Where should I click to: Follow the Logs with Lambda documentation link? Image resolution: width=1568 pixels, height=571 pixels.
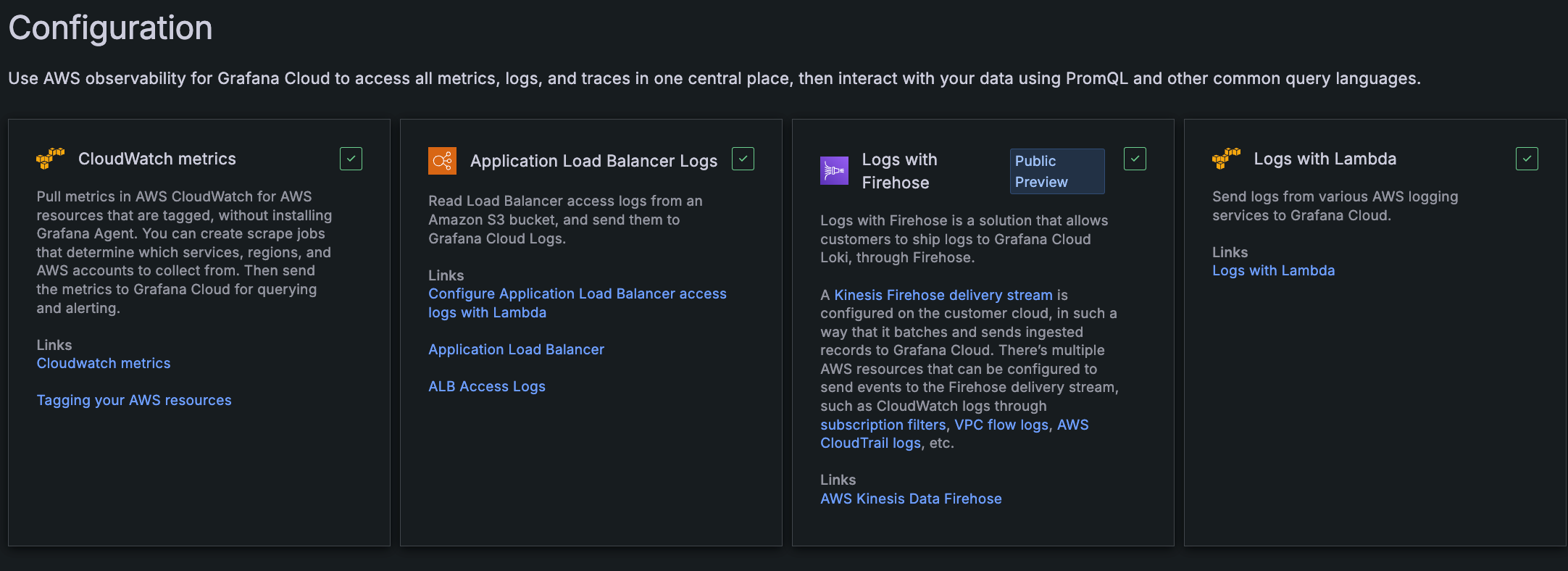(1273, 270)
